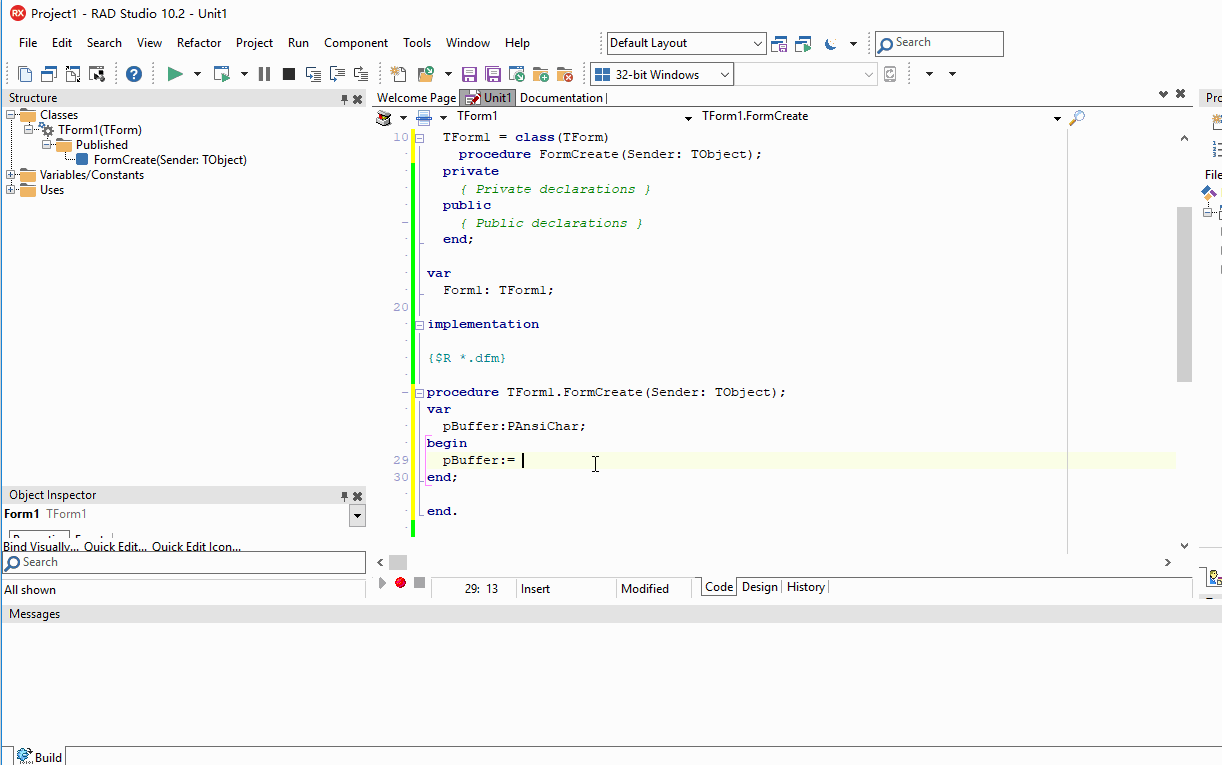Pin the Structure panel
The width and height of the screenshot is (1222, 765).
[x=344, y=99]
